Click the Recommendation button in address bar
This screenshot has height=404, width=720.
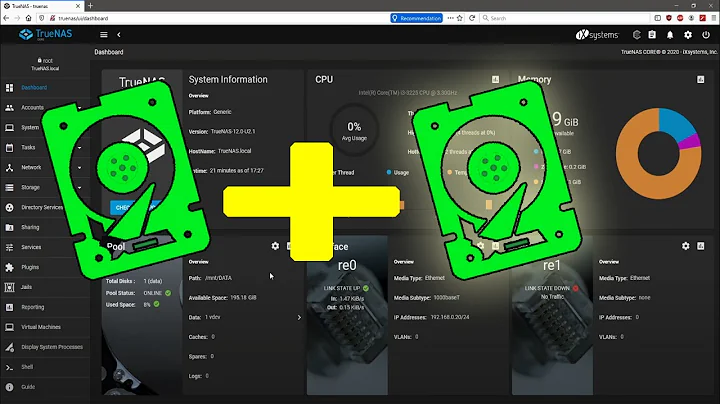416,18
